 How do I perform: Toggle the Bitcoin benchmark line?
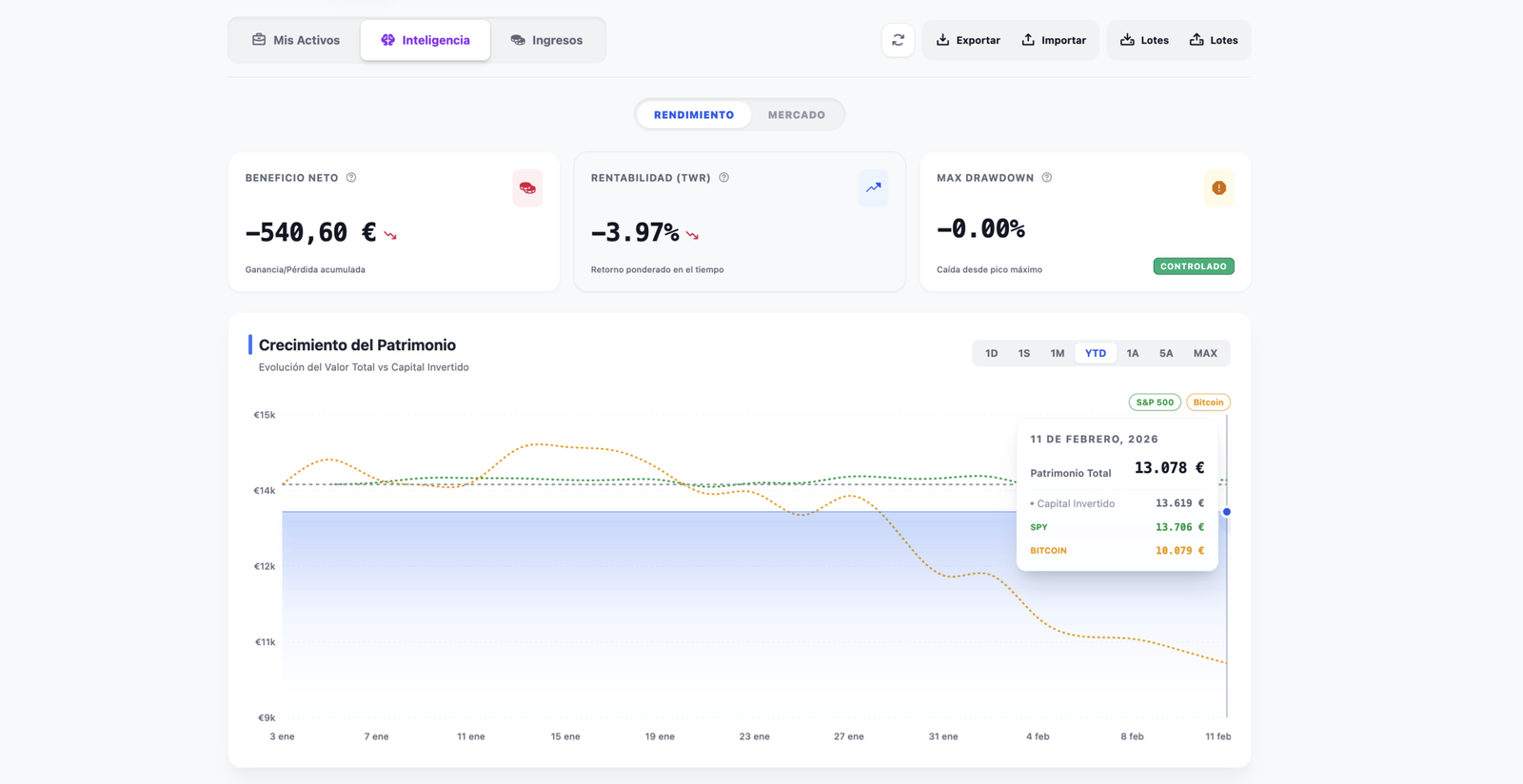point(1208,402)
